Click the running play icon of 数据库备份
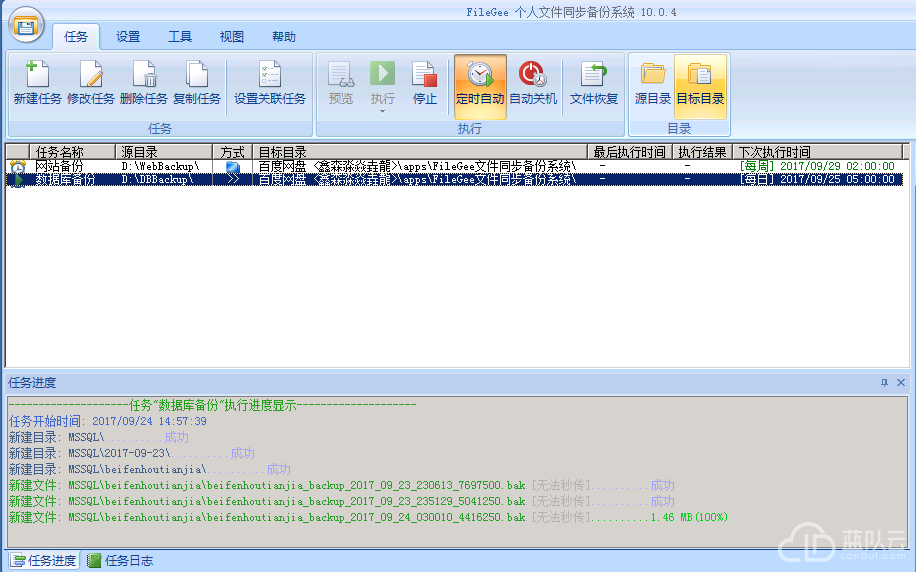This screenshot has height=572, width=916. click(x=18, y=180)
